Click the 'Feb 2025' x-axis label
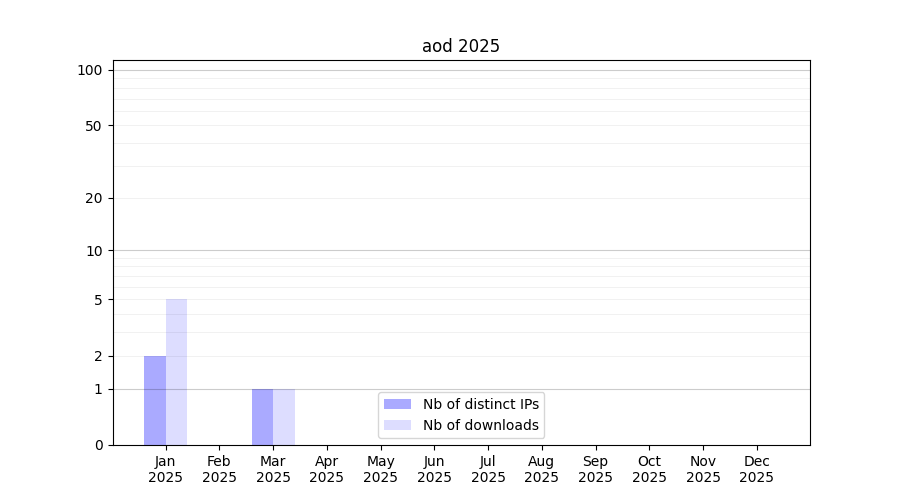900x500 pixels. (x=219, y=469)
